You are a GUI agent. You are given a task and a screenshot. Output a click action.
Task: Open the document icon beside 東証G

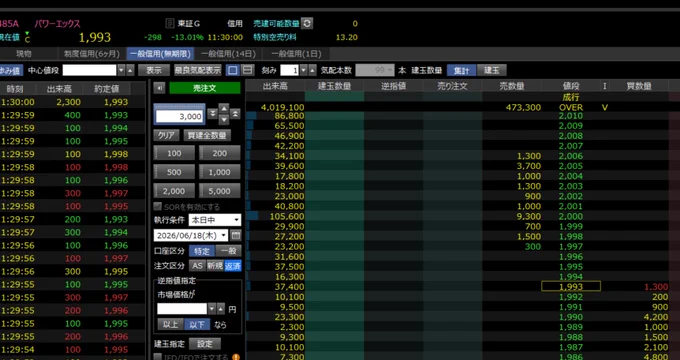[170, 23]
